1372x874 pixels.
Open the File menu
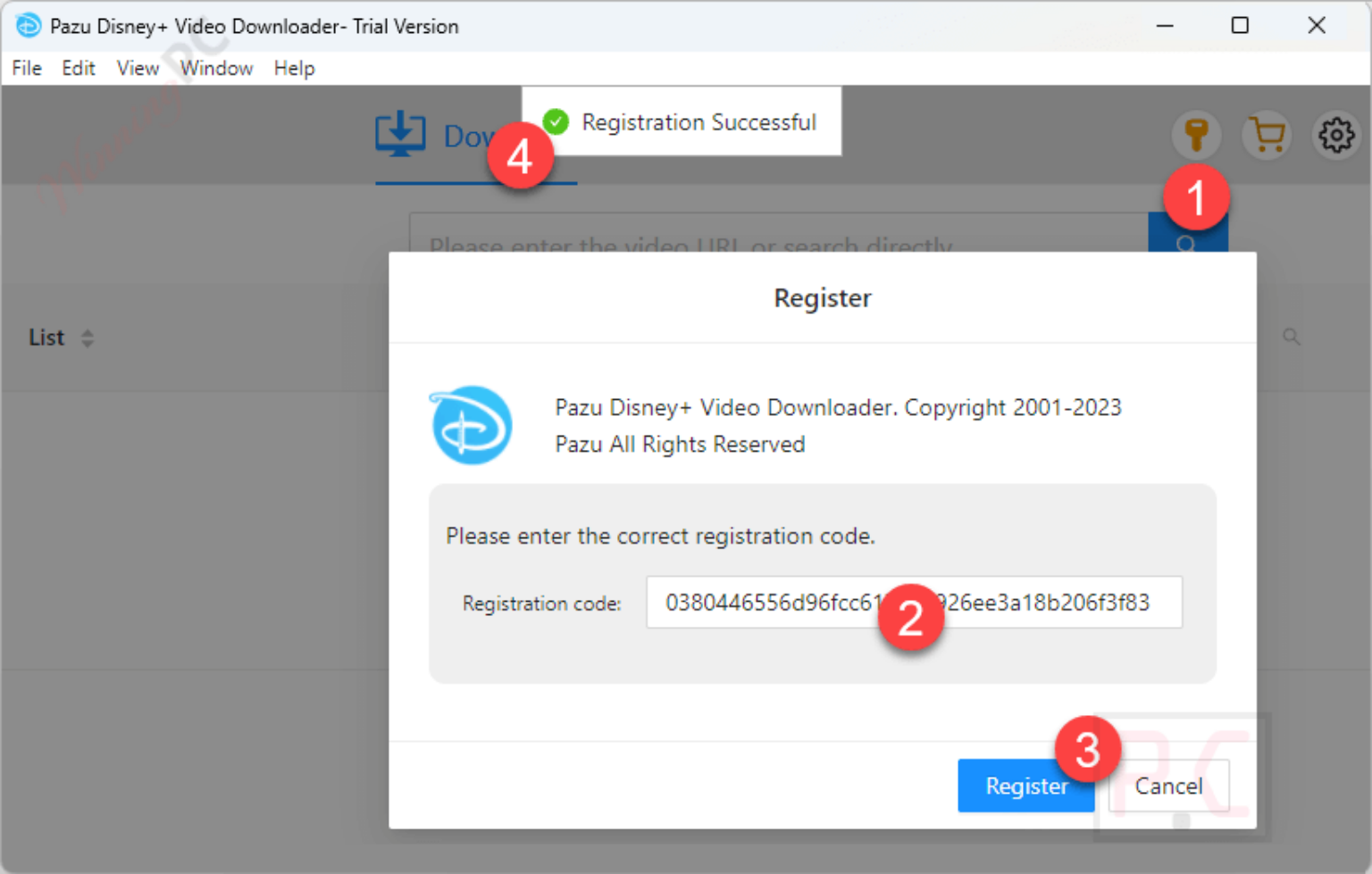tap(26, 68)
